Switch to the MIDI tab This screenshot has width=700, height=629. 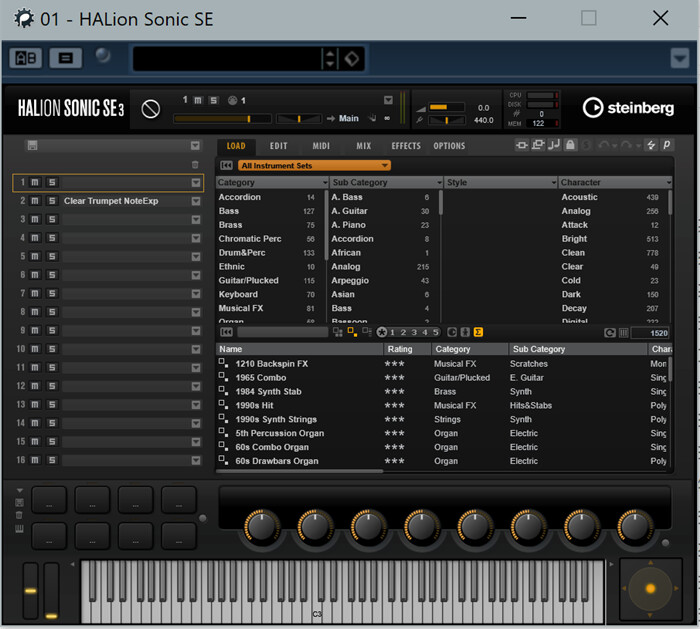[321, 146]
